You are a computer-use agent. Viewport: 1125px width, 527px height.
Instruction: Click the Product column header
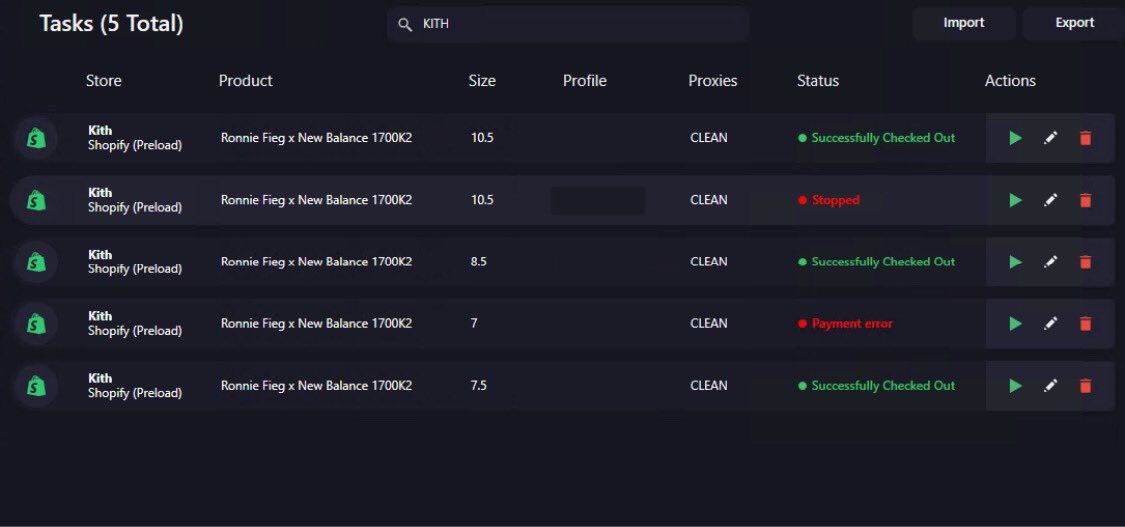(x=245, y=81)
